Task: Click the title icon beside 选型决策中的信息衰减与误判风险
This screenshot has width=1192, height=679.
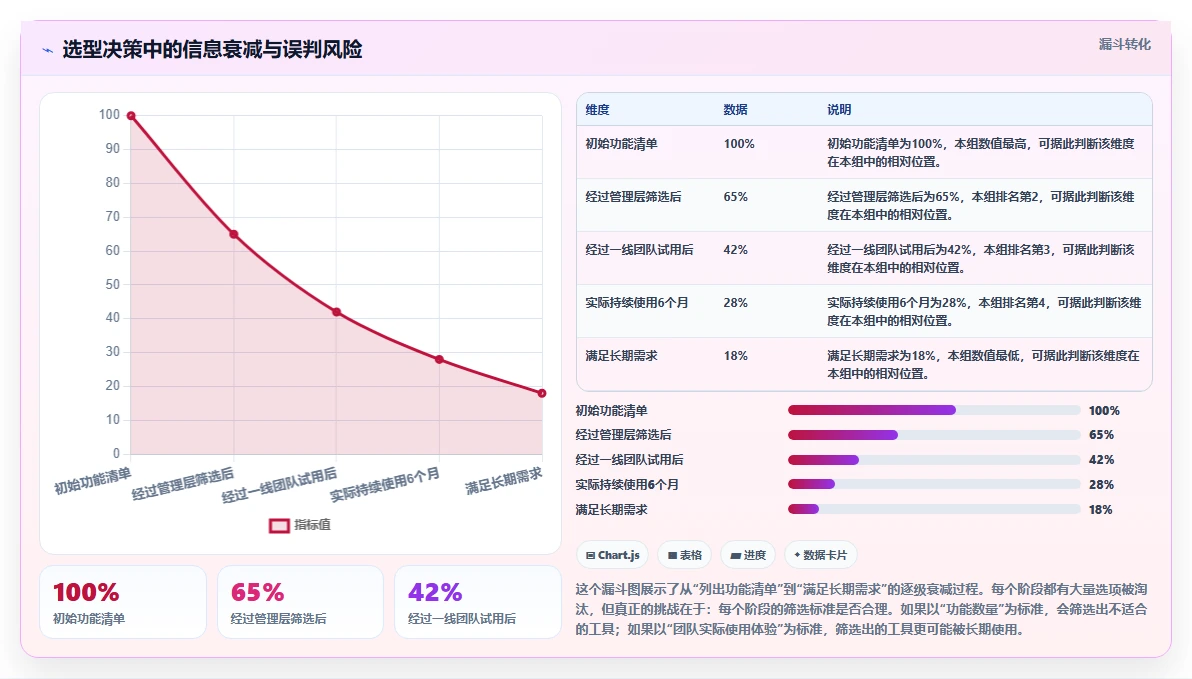Action: click(x=47, y=50)
